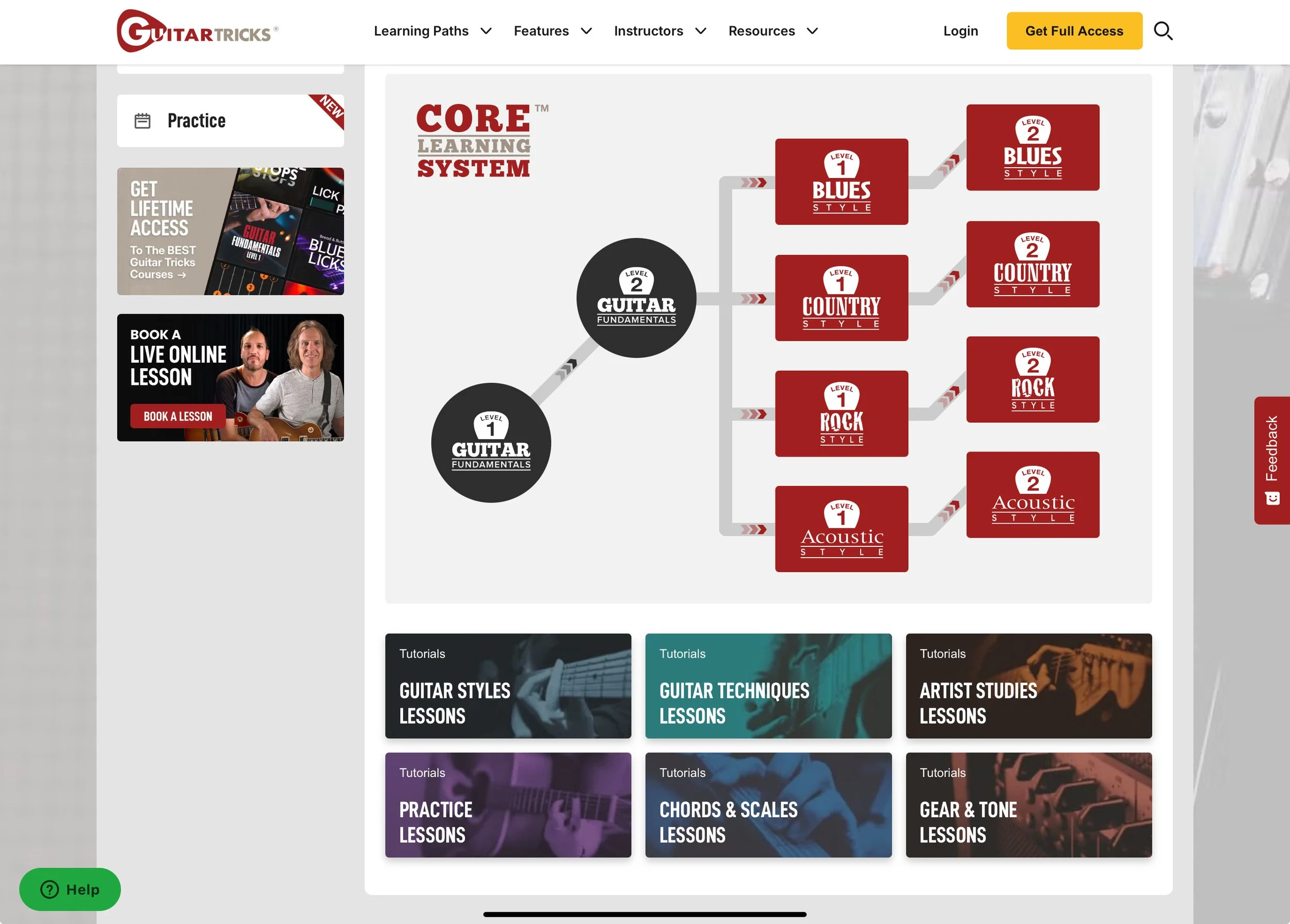Expand the Learning Paths dropdown

coord(432,31)
